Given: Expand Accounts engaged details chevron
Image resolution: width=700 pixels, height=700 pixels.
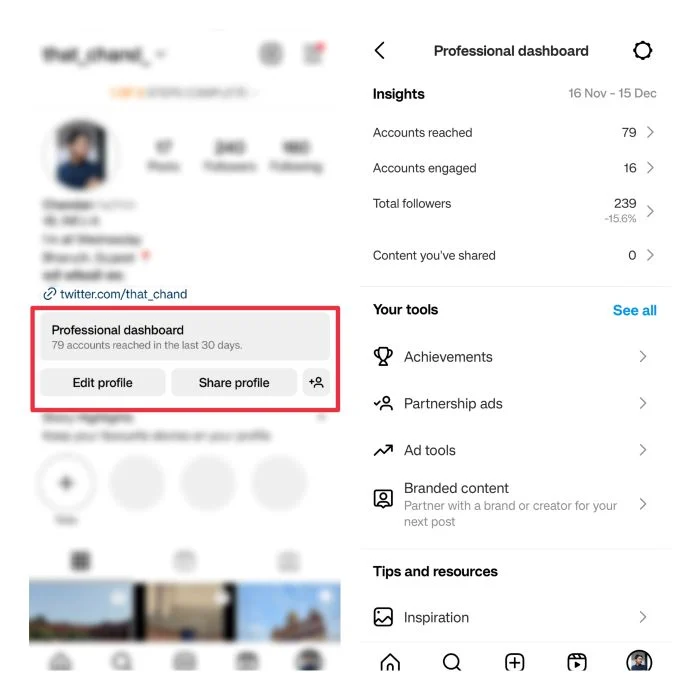Looking at the screenshot, I should tap(650, 168).
